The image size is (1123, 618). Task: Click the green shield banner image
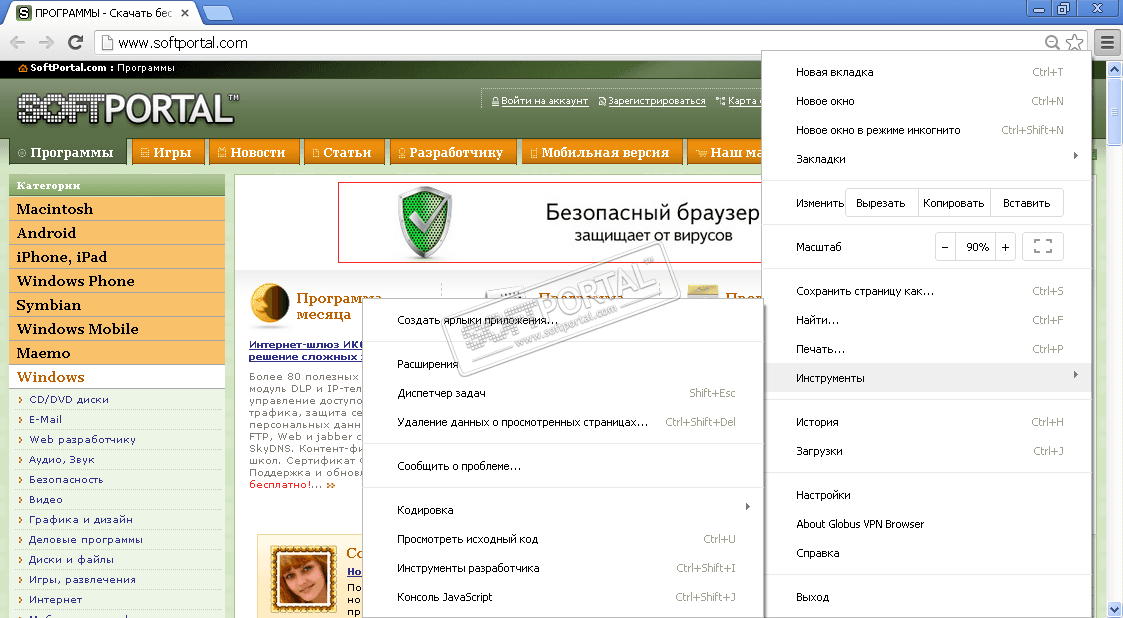426,222
